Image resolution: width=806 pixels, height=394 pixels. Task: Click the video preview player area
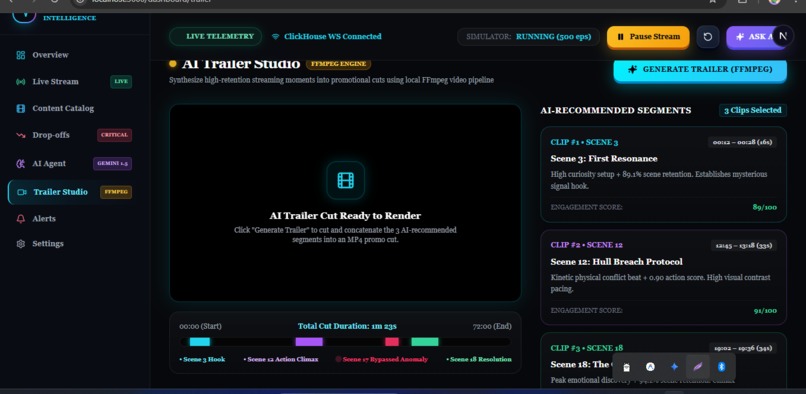pyautogui.click(x=345, y=203)
